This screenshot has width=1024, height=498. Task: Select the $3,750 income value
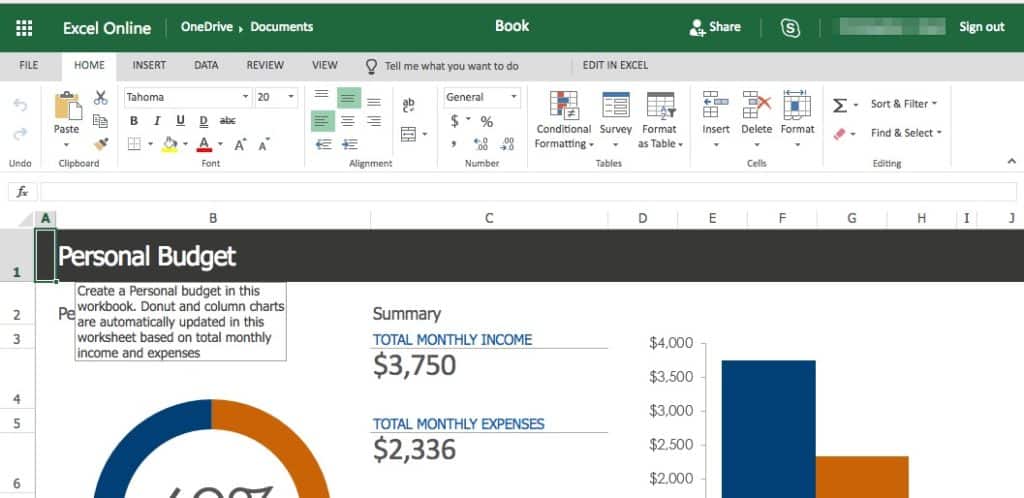415,366
